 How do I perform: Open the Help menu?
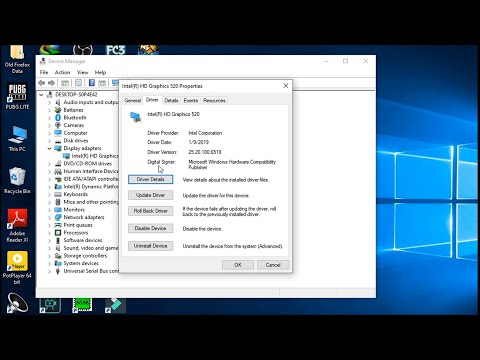(100, 72)
